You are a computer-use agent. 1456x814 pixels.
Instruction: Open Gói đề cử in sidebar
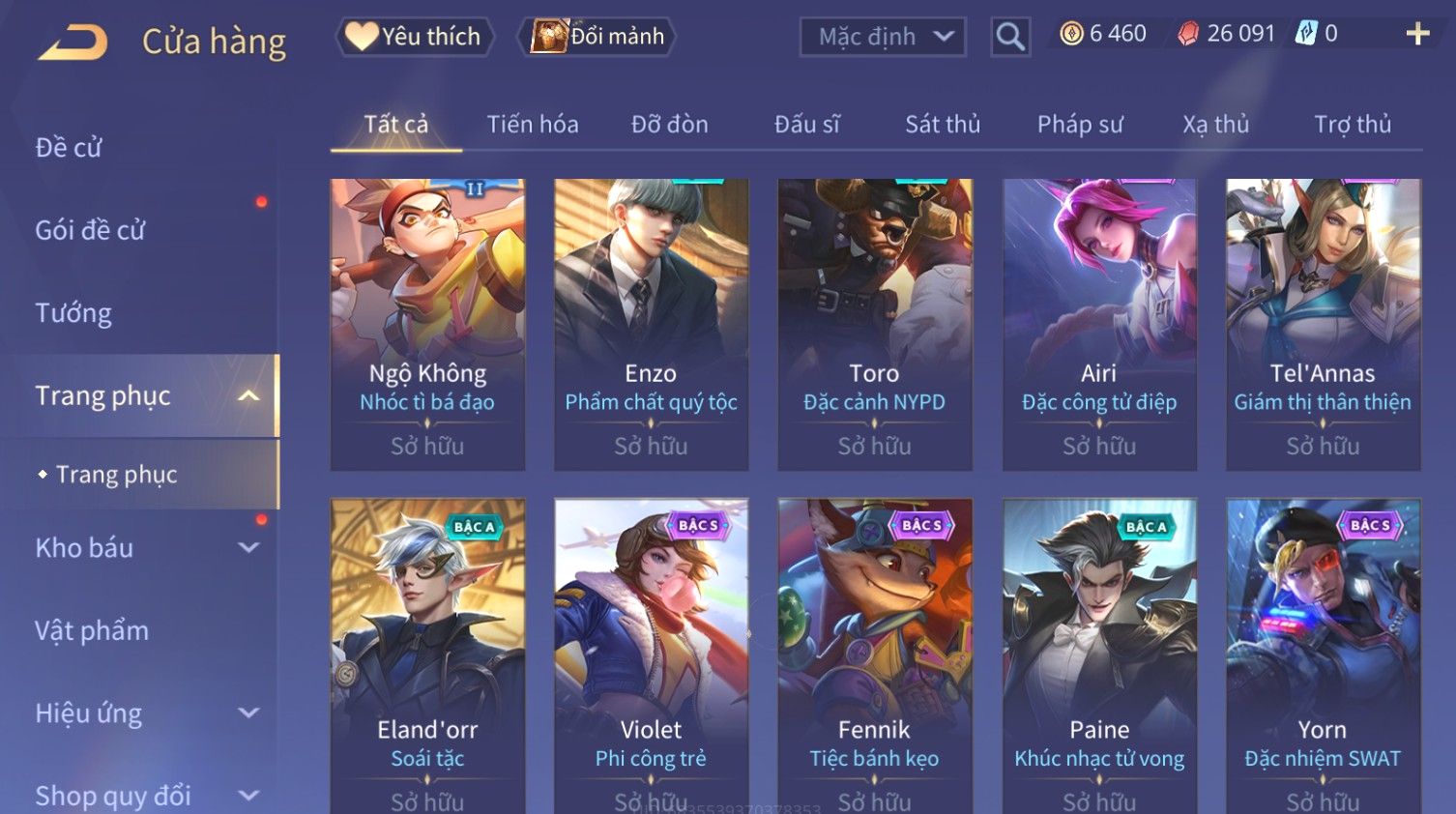[90, 230]
